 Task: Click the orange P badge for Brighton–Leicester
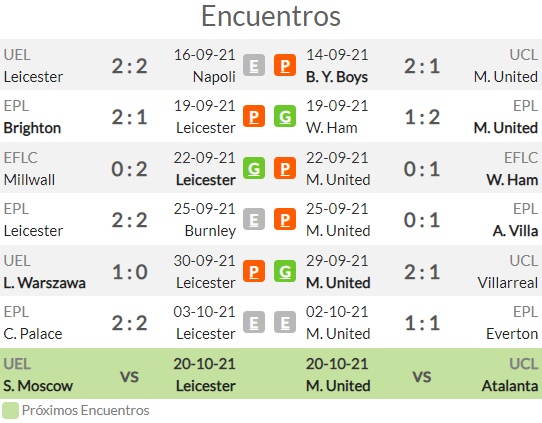[254, 116]
